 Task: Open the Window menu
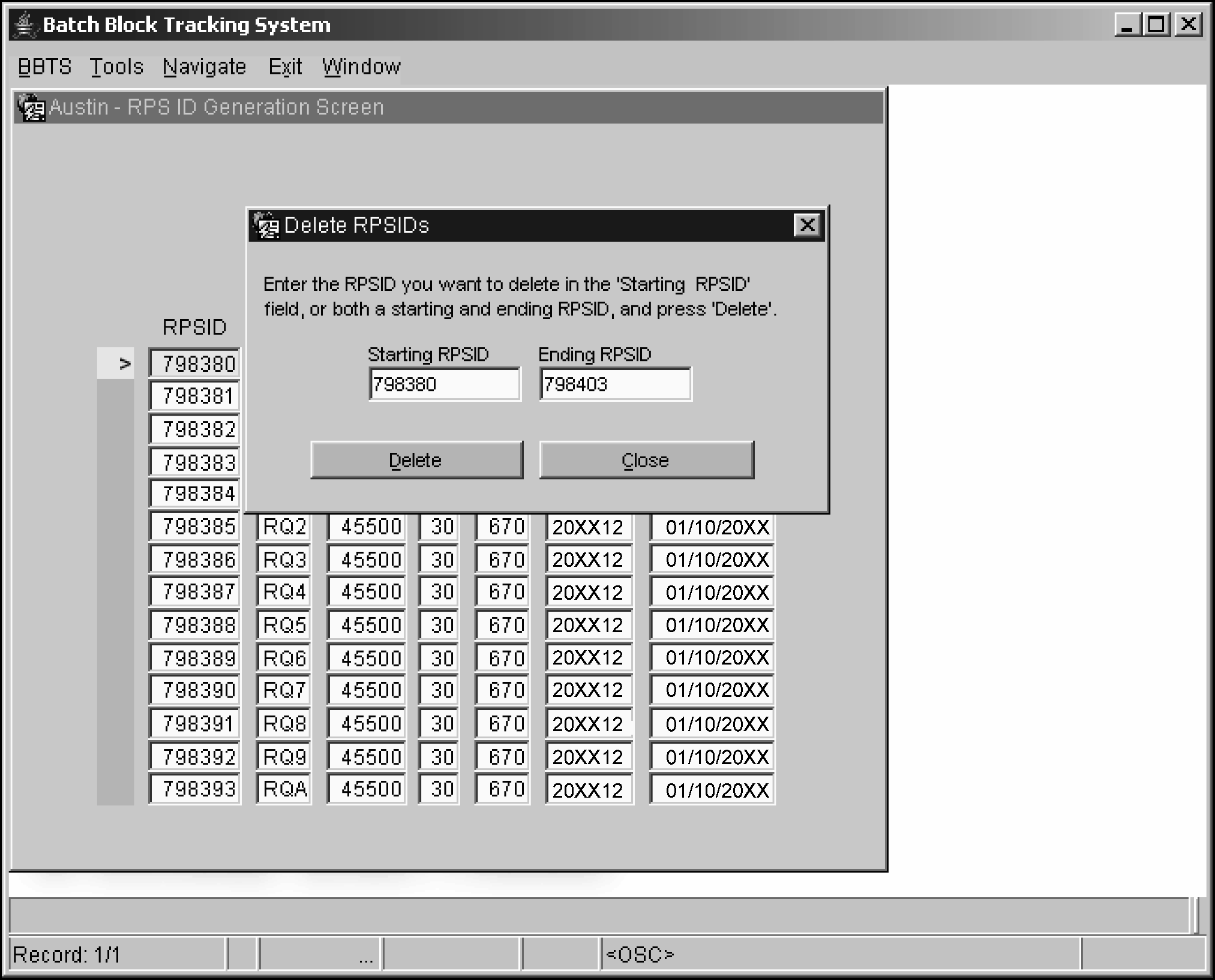click(361, 67)
